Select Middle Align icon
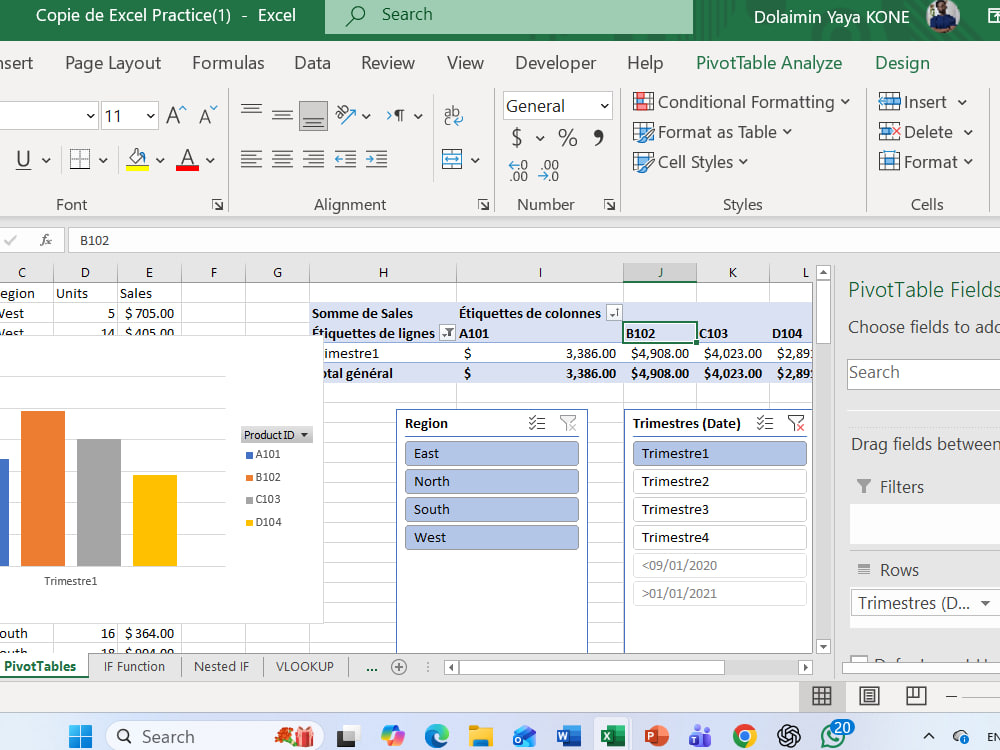Viewport: 1000px width, 750px height. [282, 115]
